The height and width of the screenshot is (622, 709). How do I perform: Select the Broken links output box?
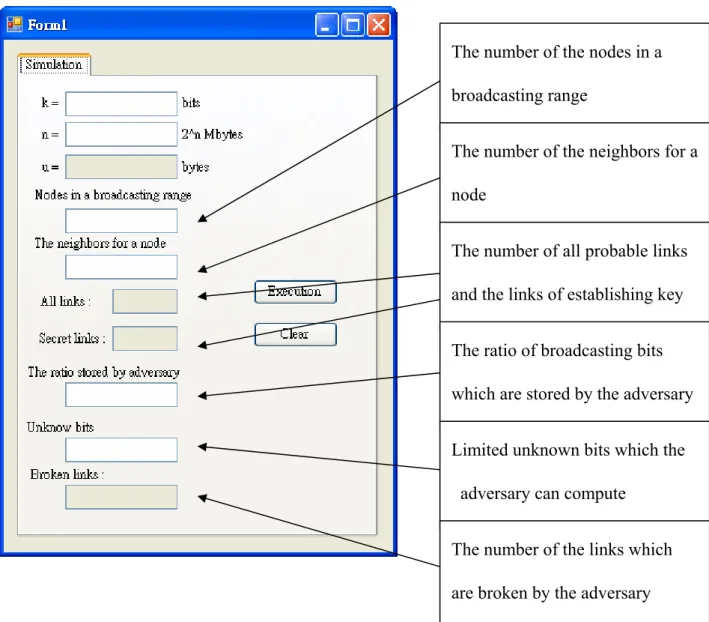(121, 497)
